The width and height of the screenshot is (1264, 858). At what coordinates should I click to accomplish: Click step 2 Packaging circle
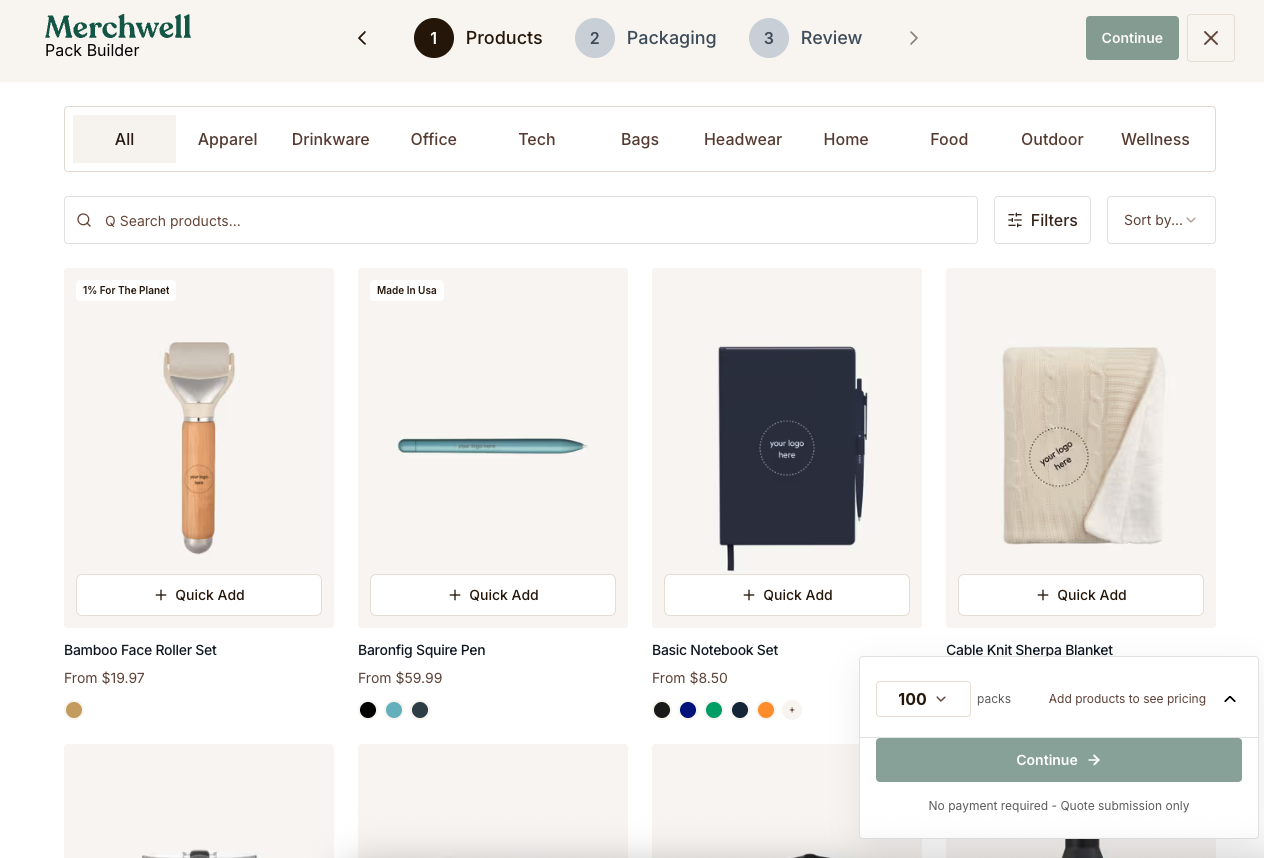point(595,38)
